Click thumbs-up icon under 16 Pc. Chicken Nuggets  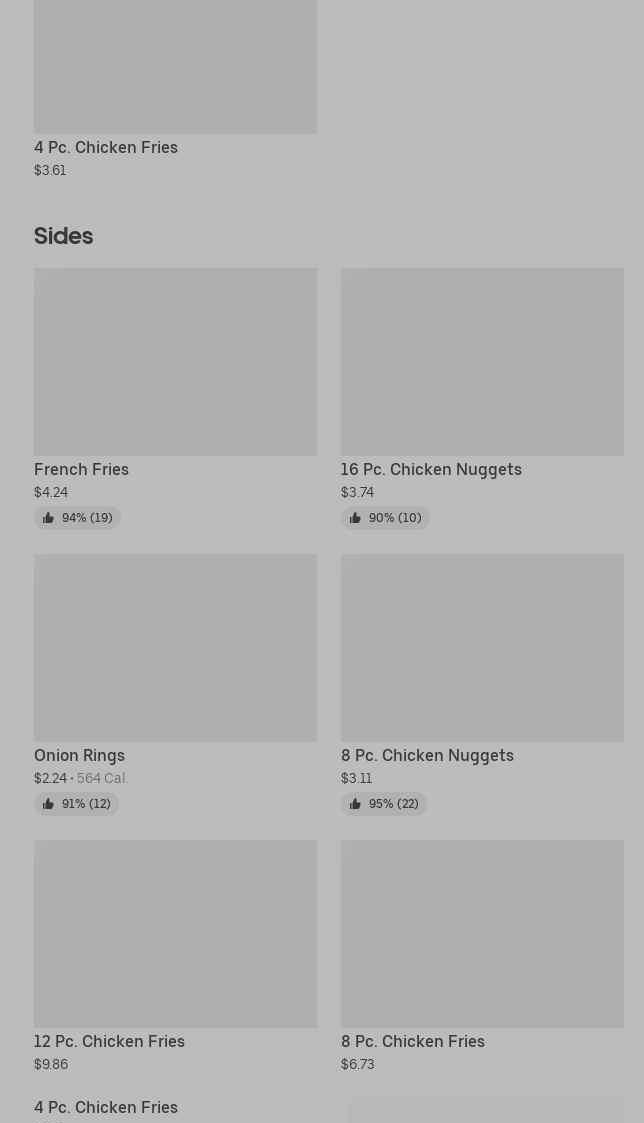tap(355, 518)
